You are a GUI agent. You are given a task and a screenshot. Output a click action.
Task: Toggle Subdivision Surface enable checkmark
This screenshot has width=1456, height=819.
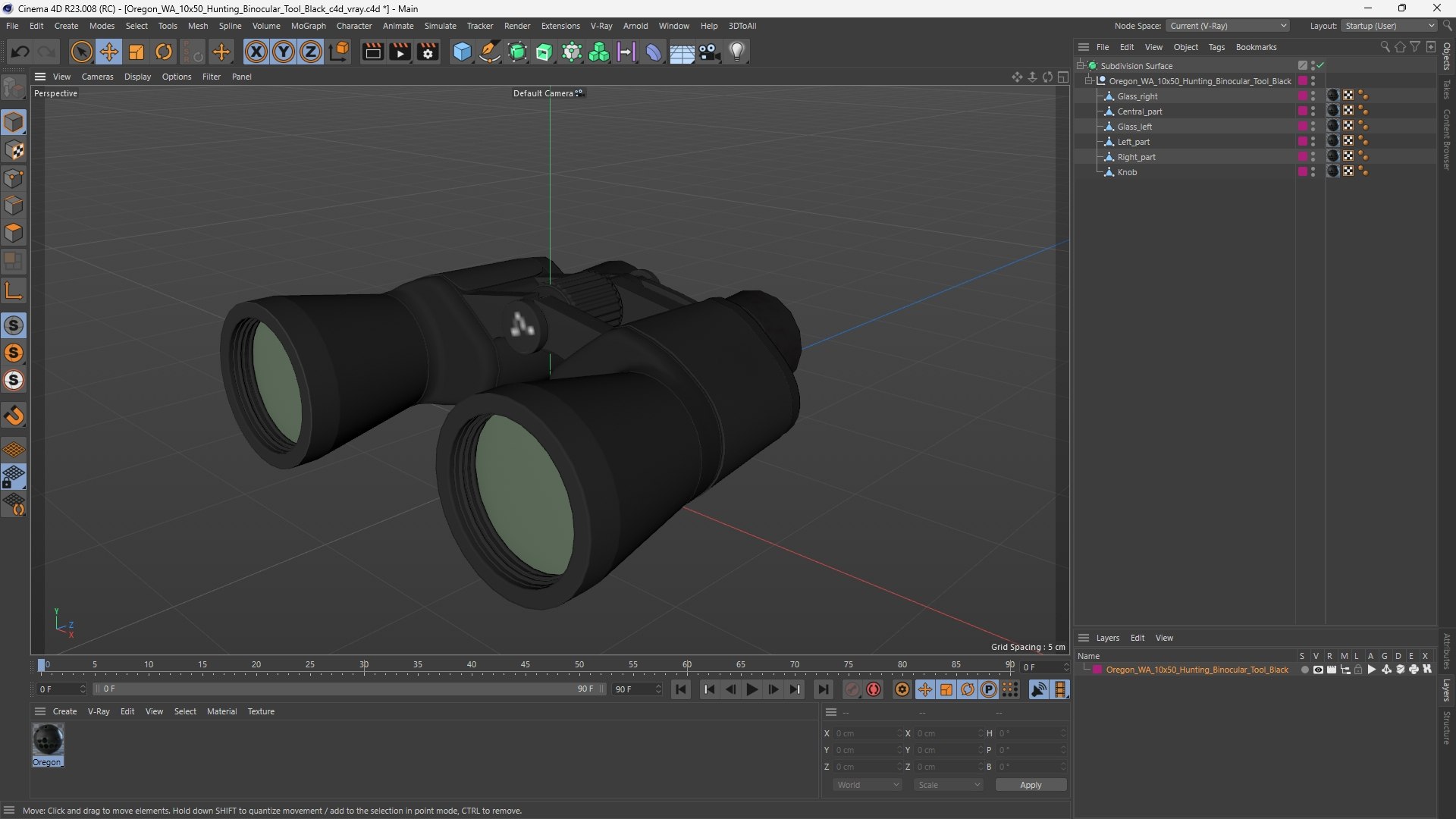pyautogui.click(x=1320, y=65)
